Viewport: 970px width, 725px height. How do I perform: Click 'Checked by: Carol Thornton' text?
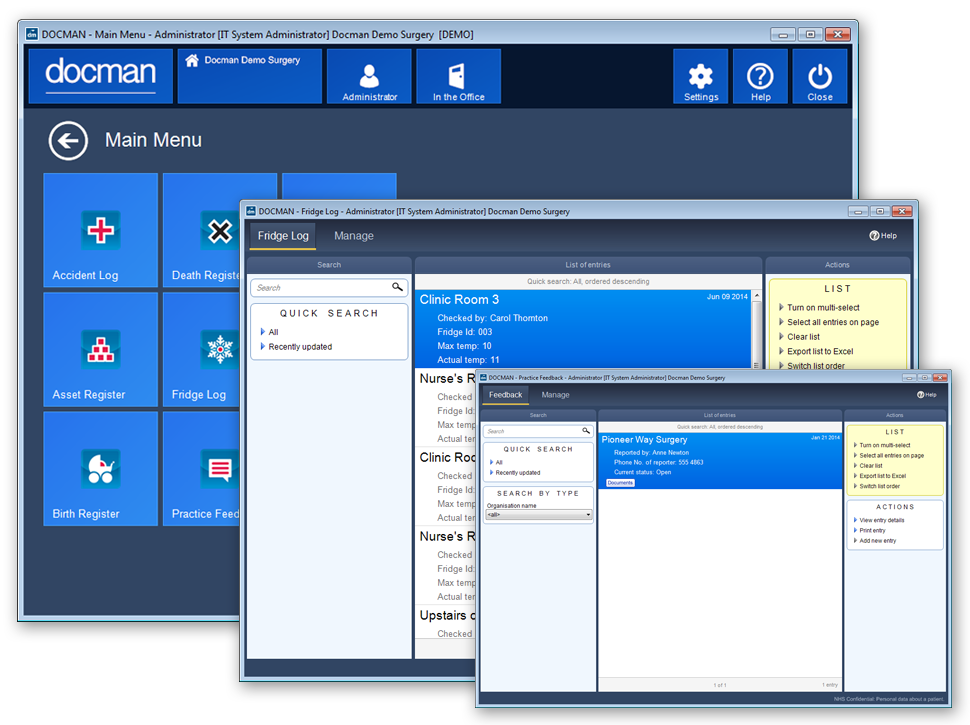pos(492,318)
